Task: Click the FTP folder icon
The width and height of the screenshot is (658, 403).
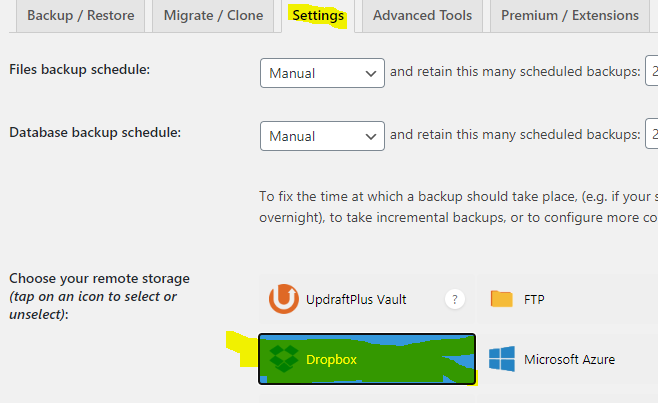Action: 501,299
